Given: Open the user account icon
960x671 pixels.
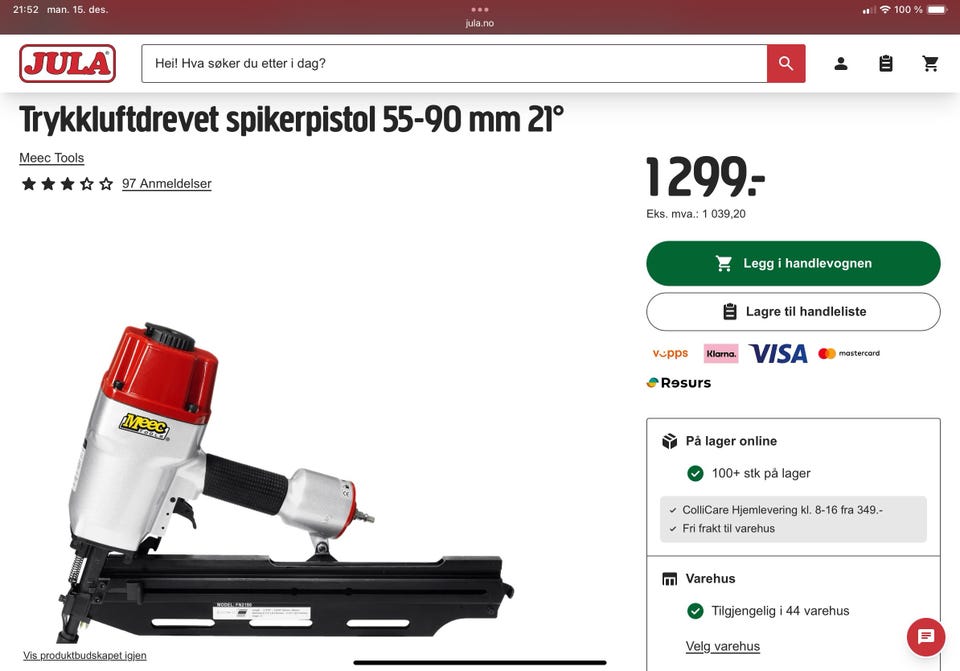Looking at the screenshot, I should point(841,63).
